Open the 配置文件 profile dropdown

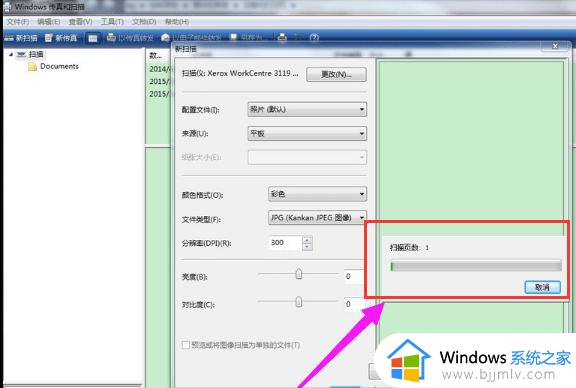[307, 109]
